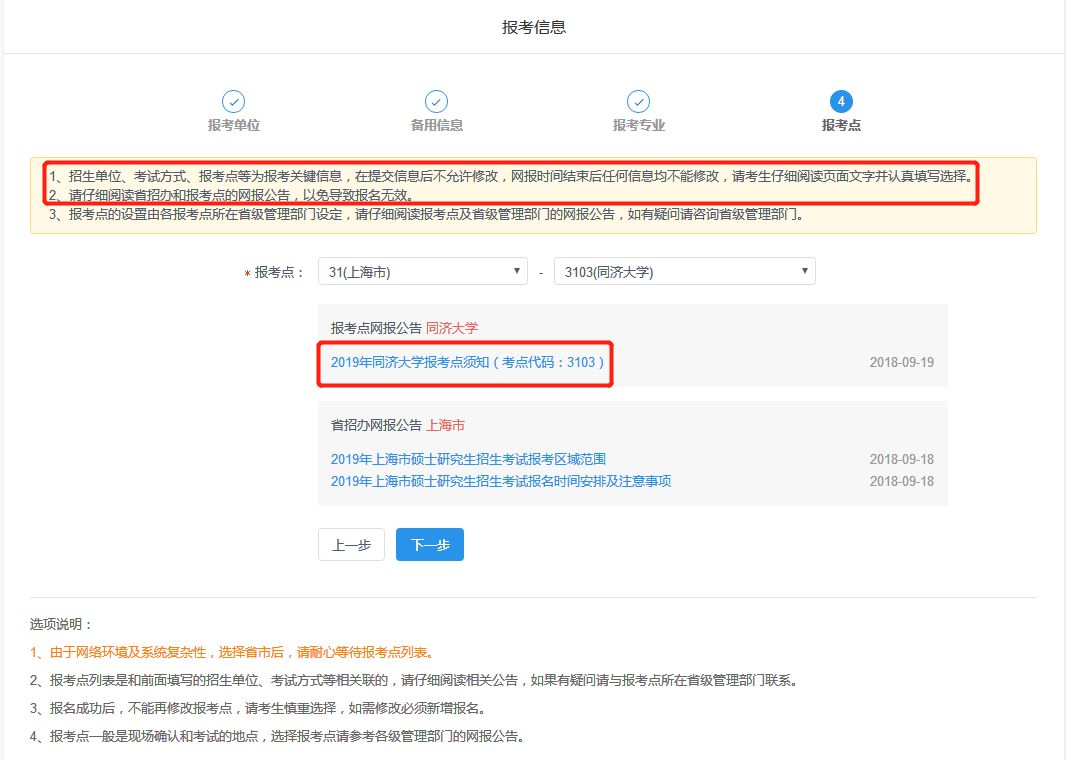Screen dimensions: 1067x760
Task: Expand the 3103(同济大学) exam site dropdown
Action: (x=684, y=272)
